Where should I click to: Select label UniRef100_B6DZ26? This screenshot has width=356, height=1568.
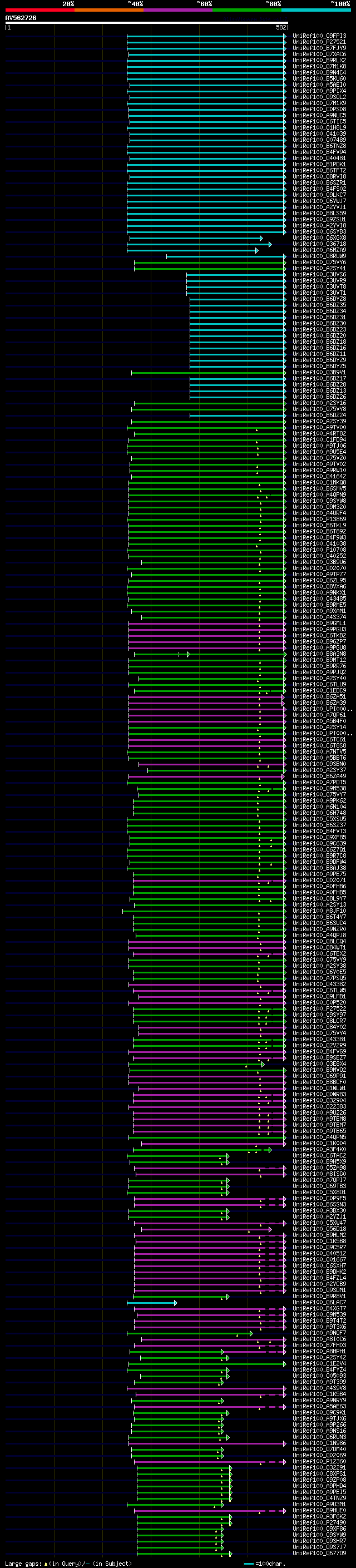click(x=319, y=397)
